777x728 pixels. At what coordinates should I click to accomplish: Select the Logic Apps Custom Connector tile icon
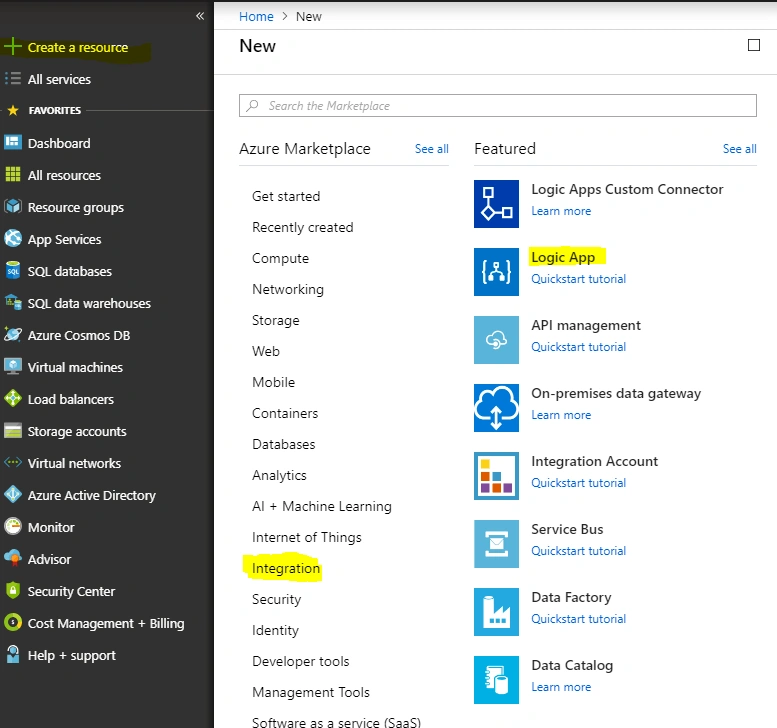(496, 204)
